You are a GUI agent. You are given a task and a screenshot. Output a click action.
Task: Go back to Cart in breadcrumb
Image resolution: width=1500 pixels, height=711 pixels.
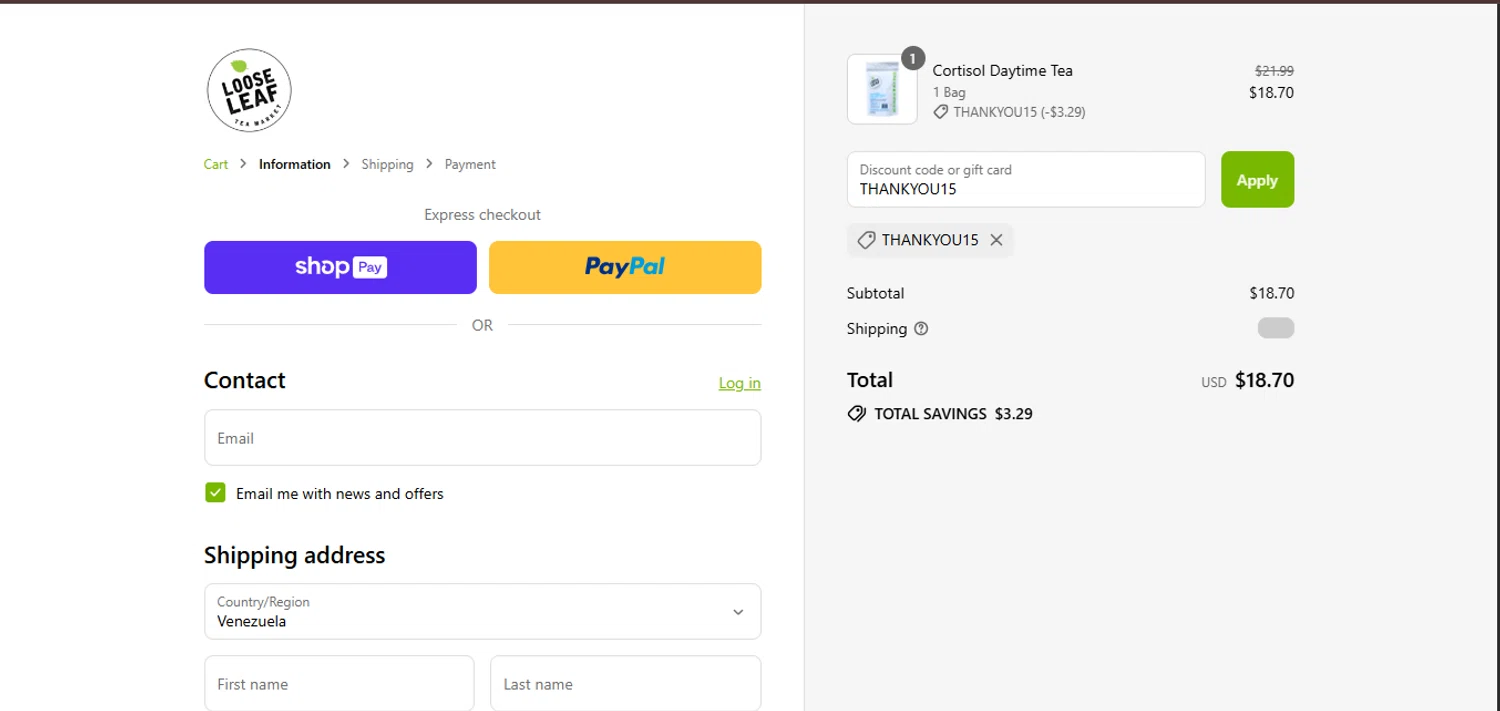pyautogui.click(x=216, y=164)
